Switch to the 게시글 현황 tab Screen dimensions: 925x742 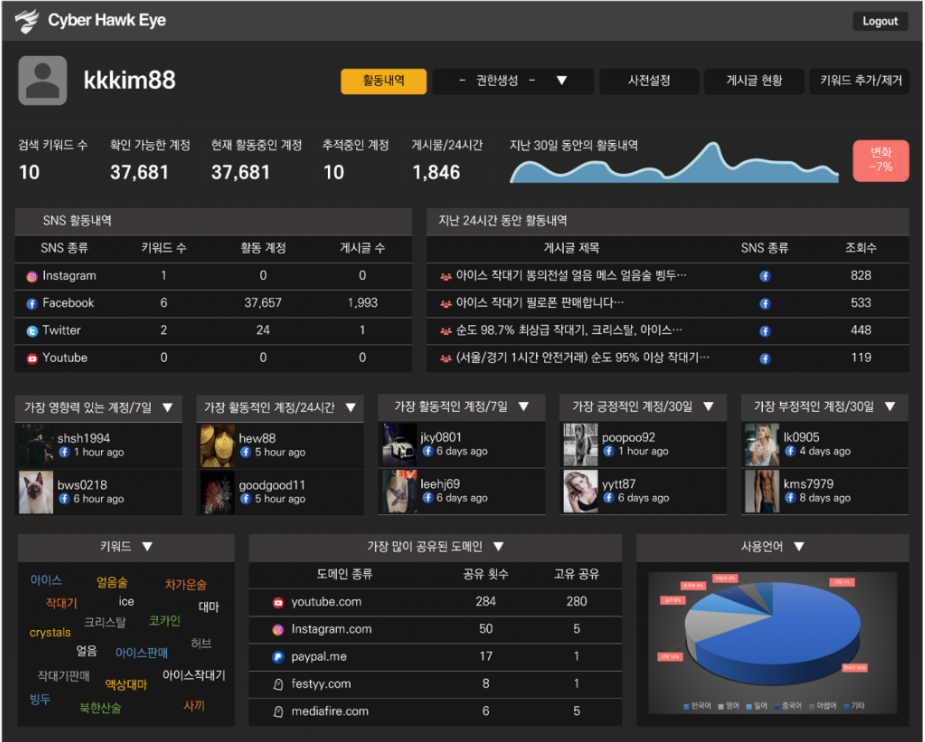[x=754, y=81]
